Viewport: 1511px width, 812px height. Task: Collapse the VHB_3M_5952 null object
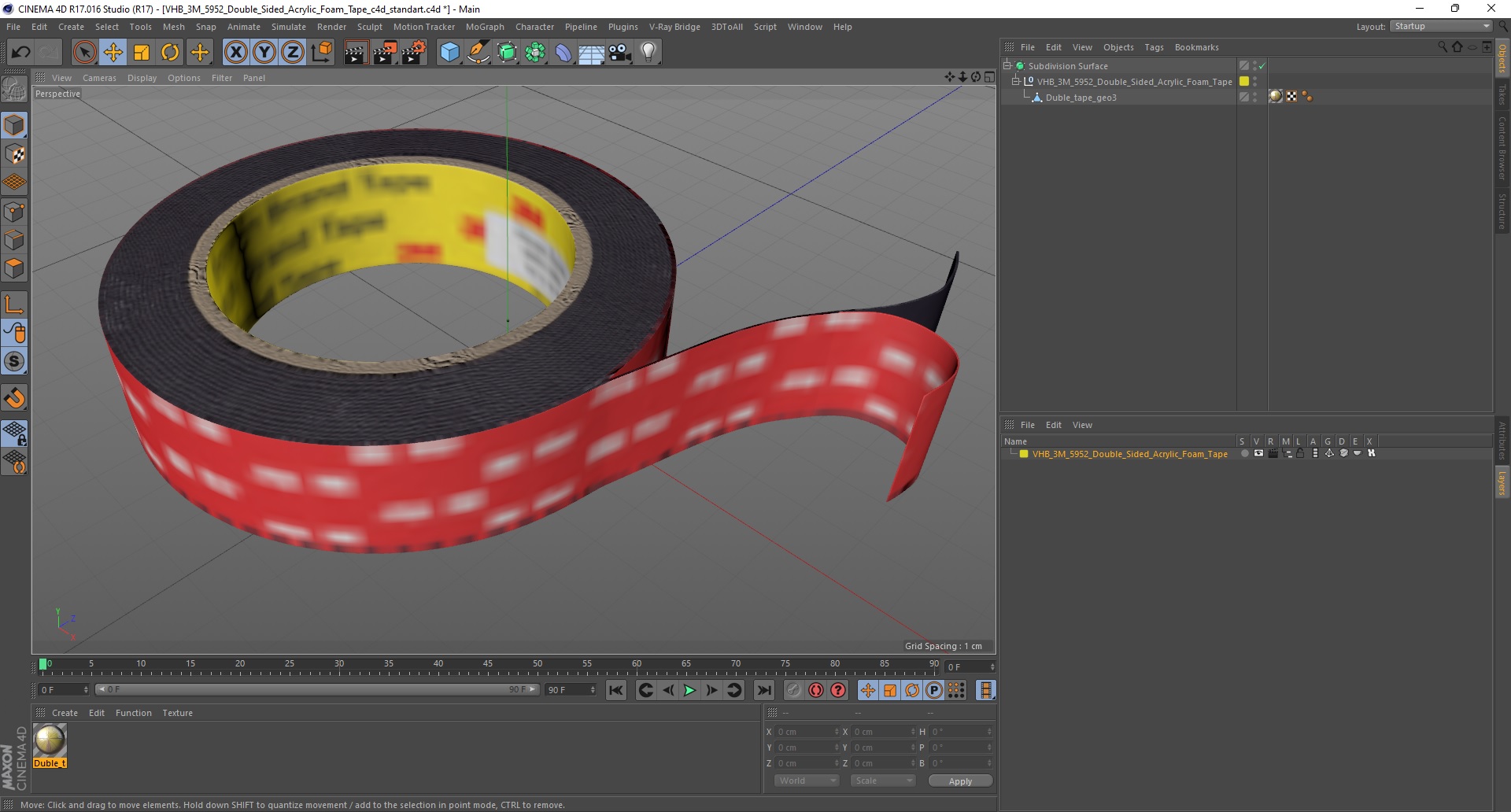(x=1015, y=82)
